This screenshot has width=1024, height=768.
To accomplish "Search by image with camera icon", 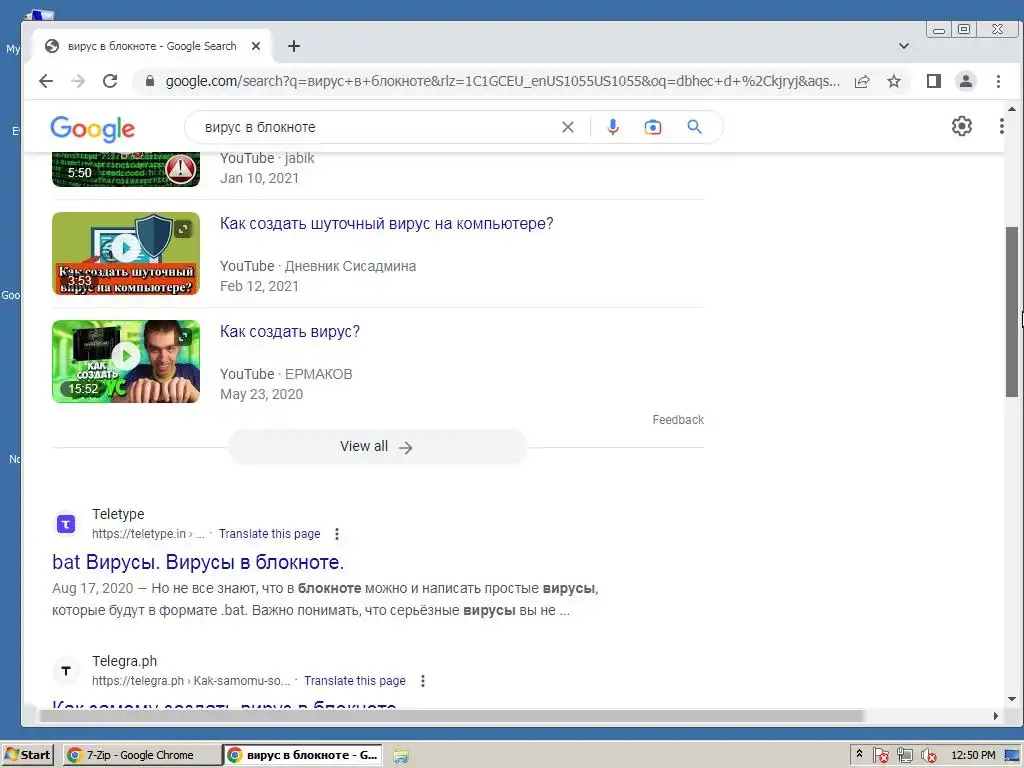I will coord(652,127).
